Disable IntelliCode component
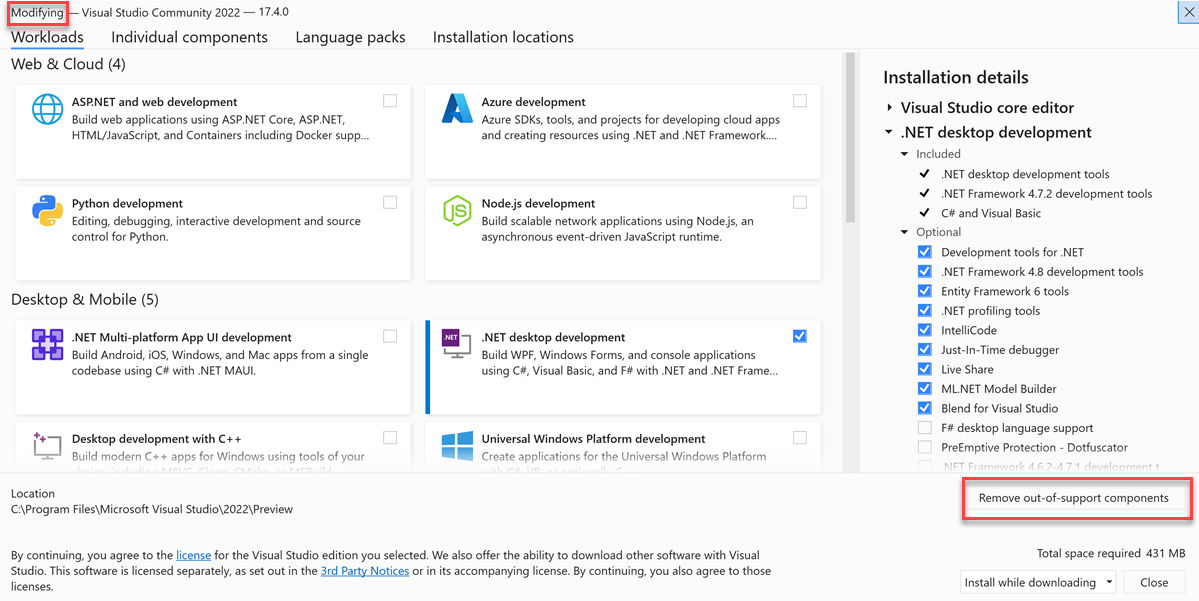 [x=924, y=330]
